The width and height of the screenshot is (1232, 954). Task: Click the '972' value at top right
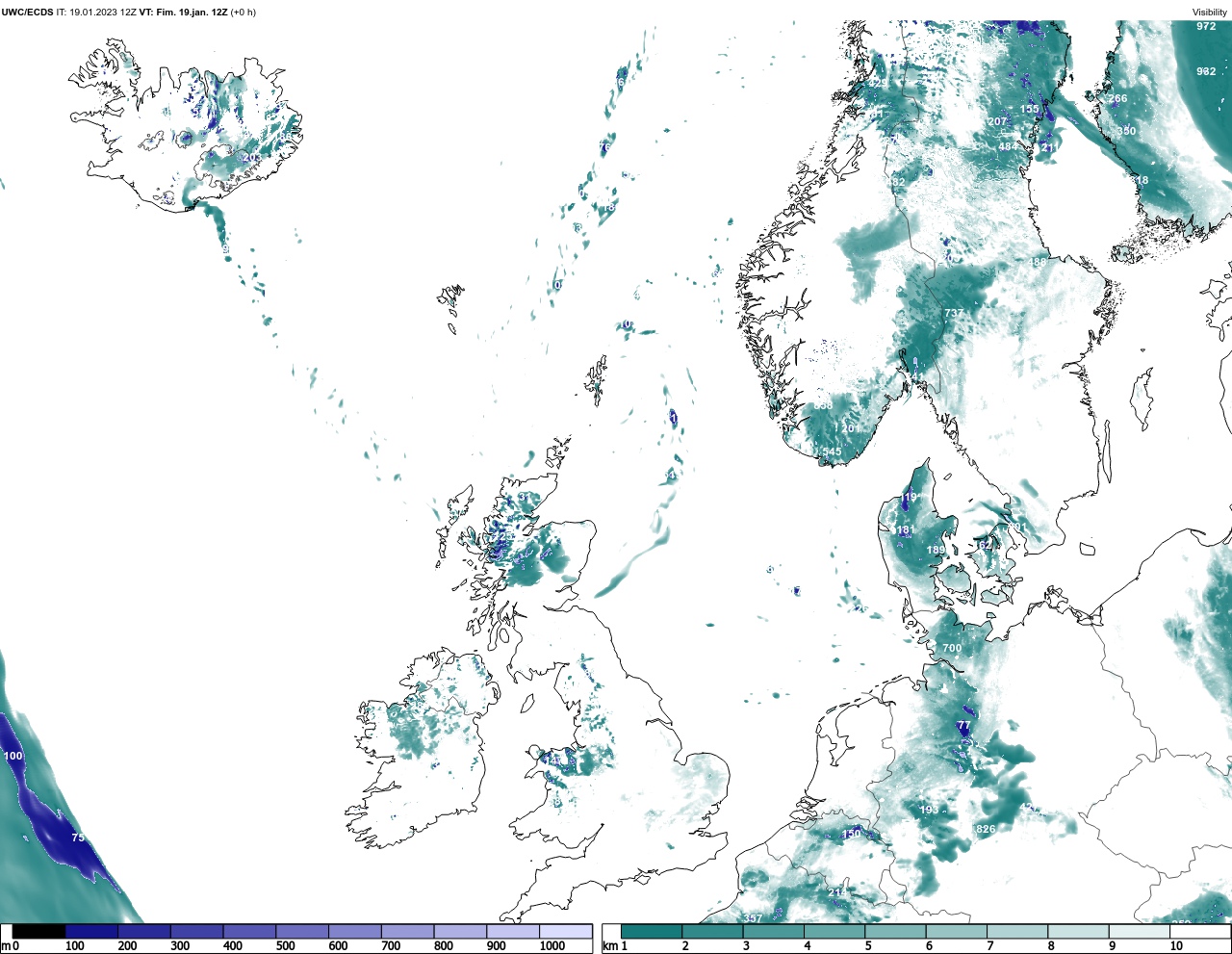1206,26
